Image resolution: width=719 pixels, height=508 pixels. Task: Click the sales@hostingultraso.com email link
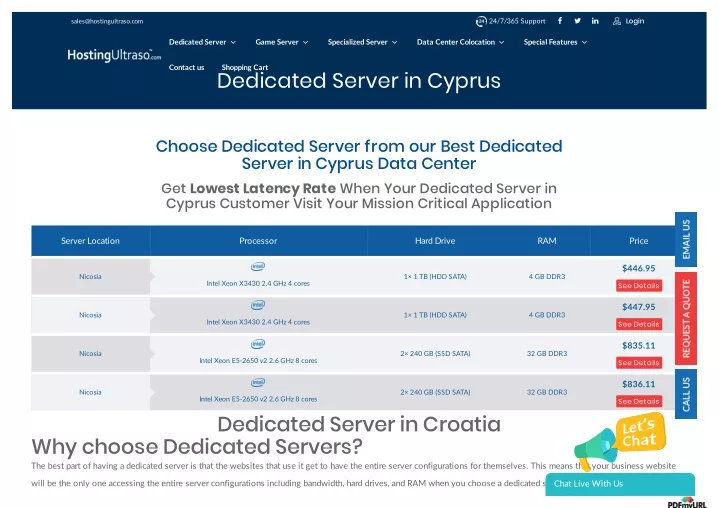pyautogui.click(x=107, y=21)
